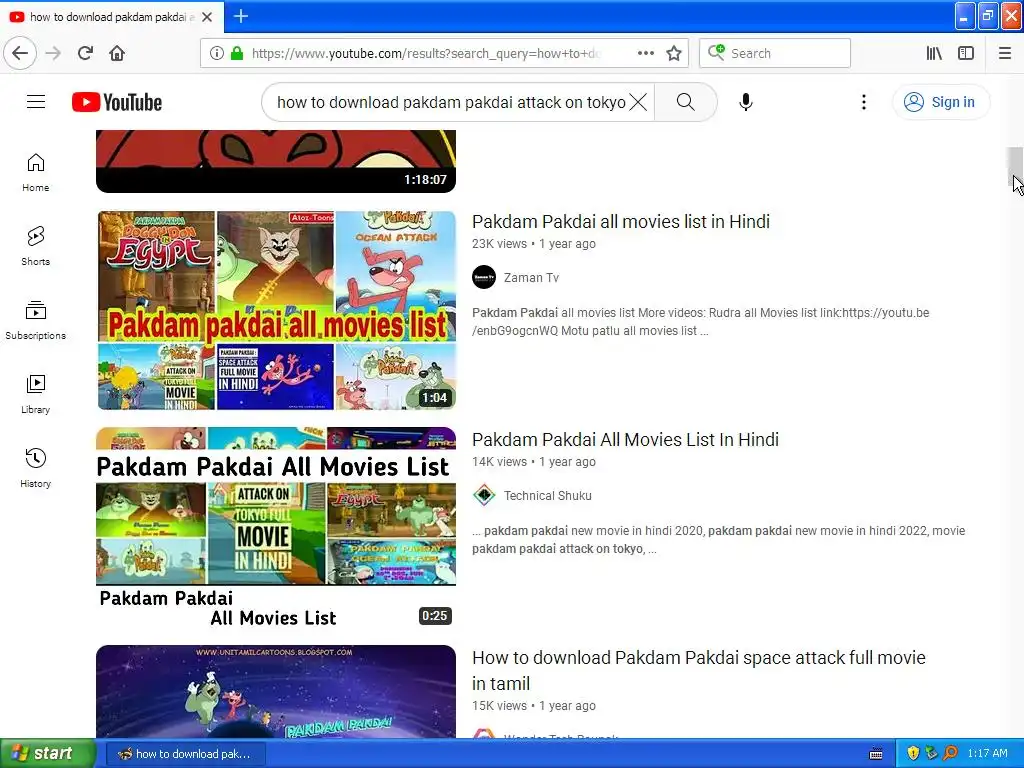Screen dimensions: 1024x768
Task: Open Home in the YouTube sidebar
Action: pyautogui.click(x=35, y=172)
